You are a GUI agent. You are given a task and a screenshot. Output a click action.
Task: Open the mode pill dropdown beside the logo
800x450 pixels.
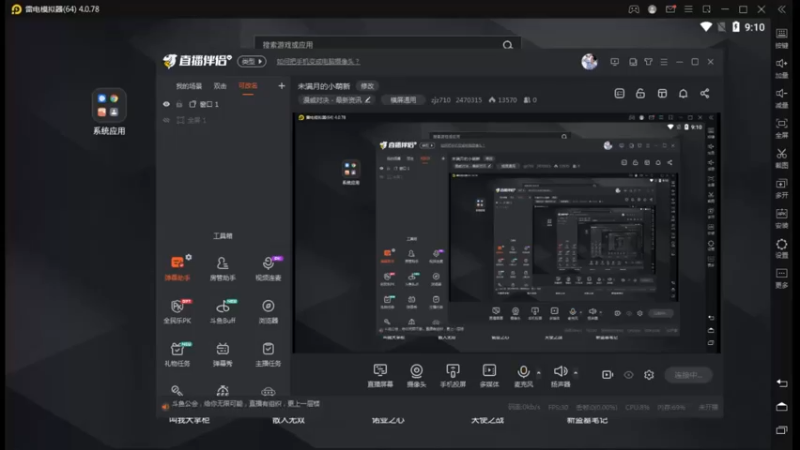click(x=252, y=61)
